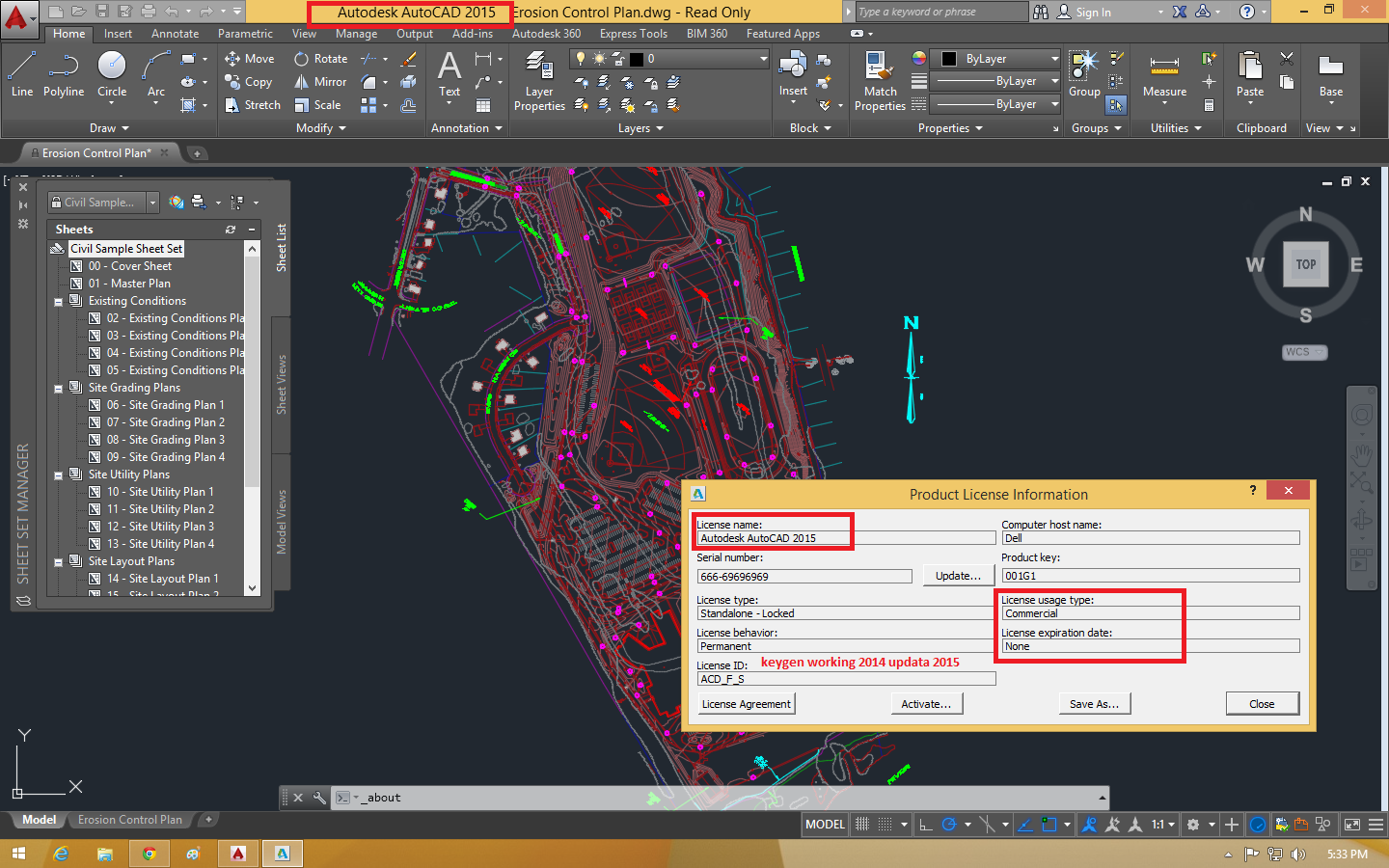Toggle snap mode in status bar
Viewport: 1389px width, 868px height.
coord(885,825)
